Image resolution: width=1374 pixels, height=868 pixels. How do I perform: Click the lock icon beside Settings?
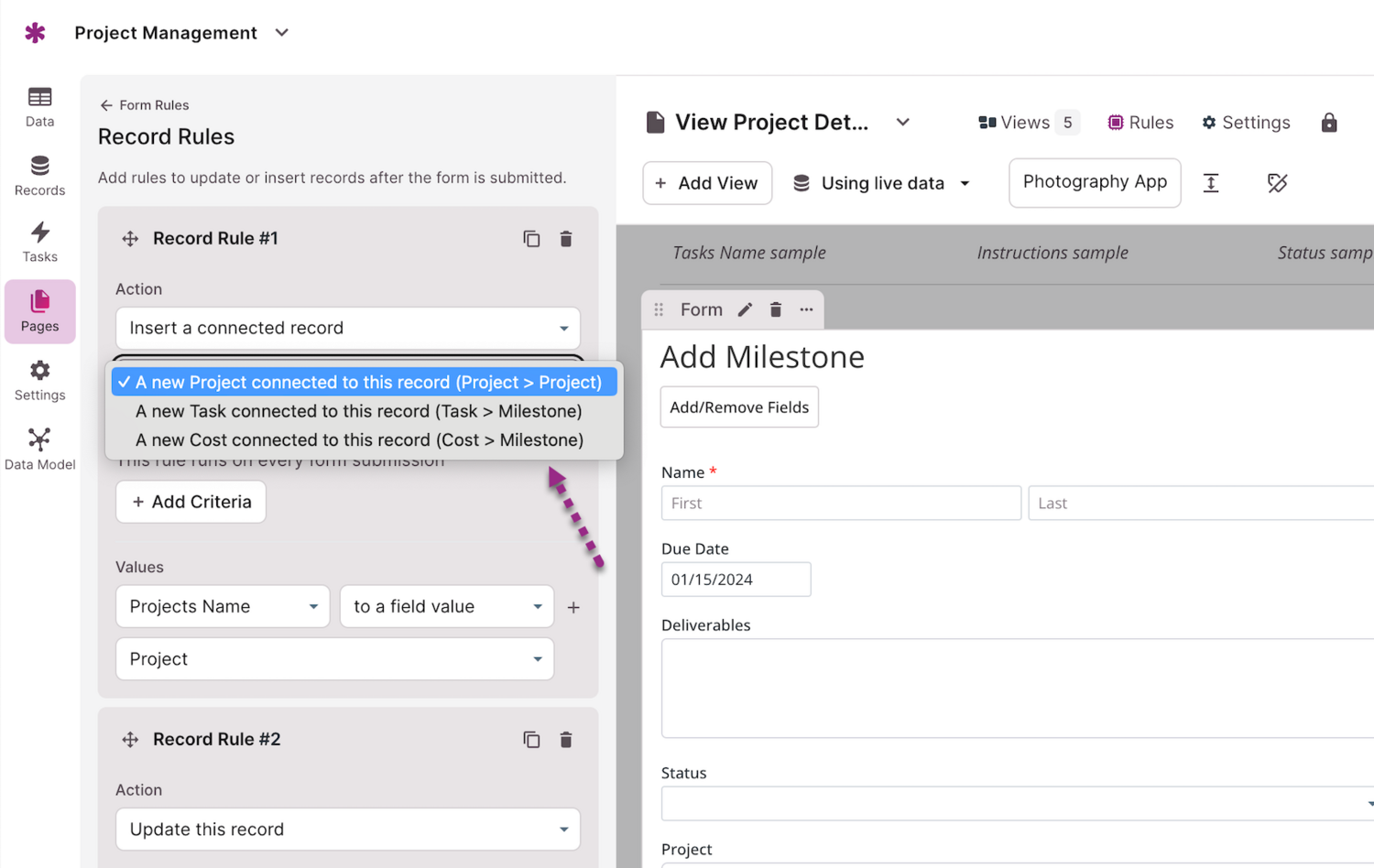click(1329, 123)
